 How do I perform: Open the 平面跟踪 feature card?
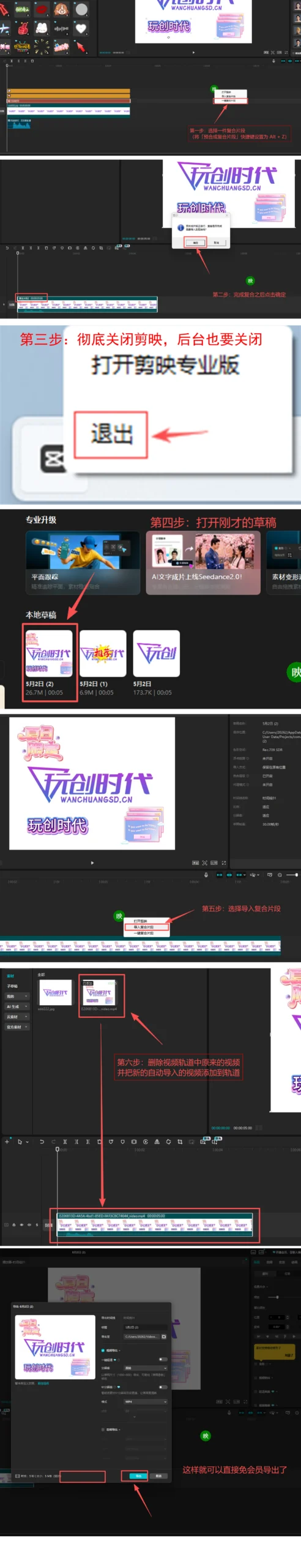[83, 562]
